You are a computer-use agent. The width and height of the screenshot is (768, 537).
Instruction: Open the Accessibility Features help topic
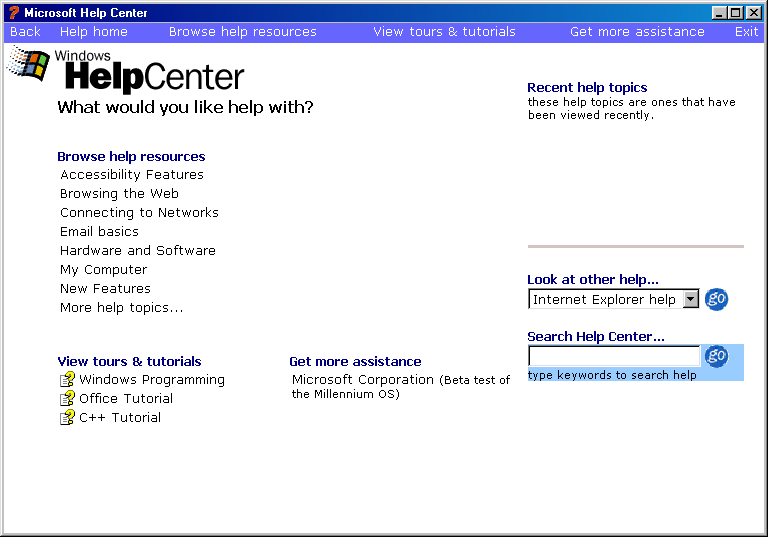tap(132, 175)
